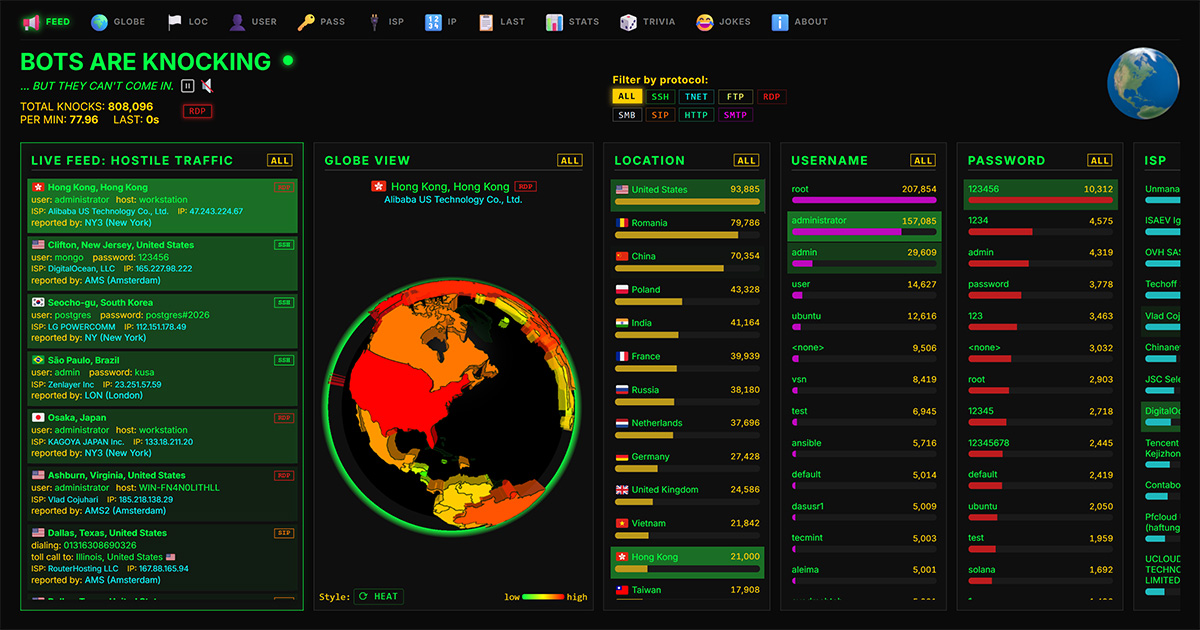Click the China flag in Location

pyautogui.click(x=622, y=256)
